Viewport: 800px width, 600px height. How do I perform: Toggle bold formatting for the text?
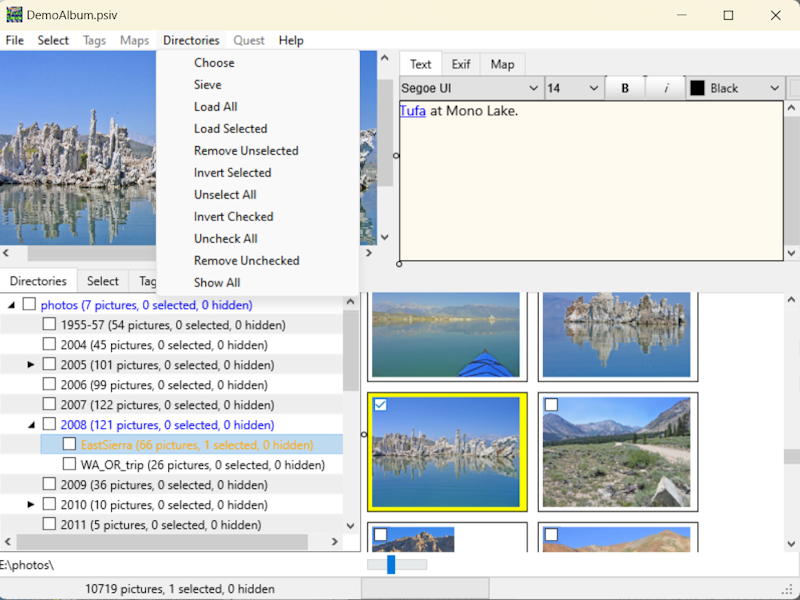[625, 87]
